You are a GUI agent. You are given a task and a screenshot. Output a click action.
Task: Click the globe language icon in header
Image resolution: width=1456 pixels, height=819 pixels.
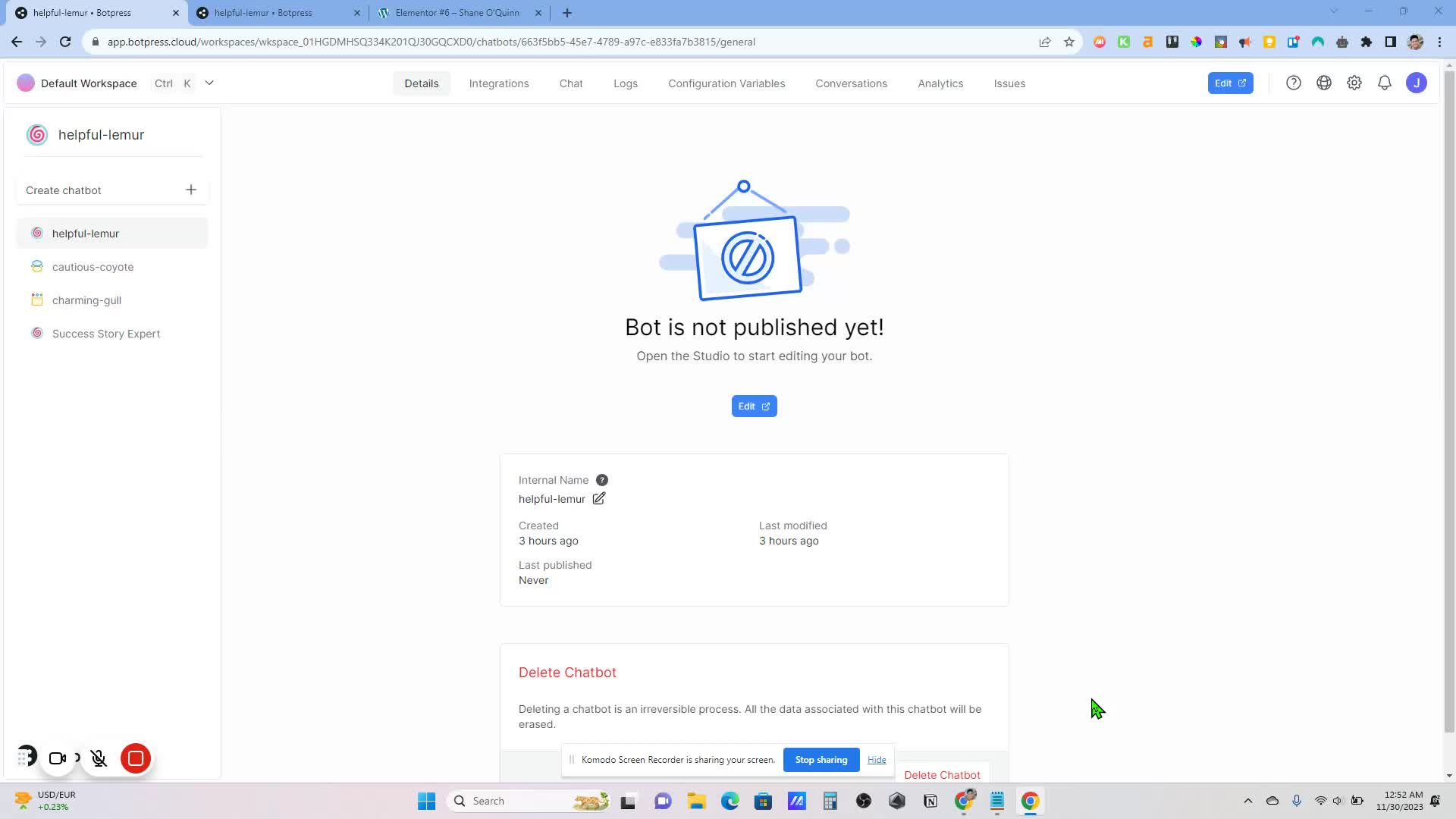pos(1323,83)
